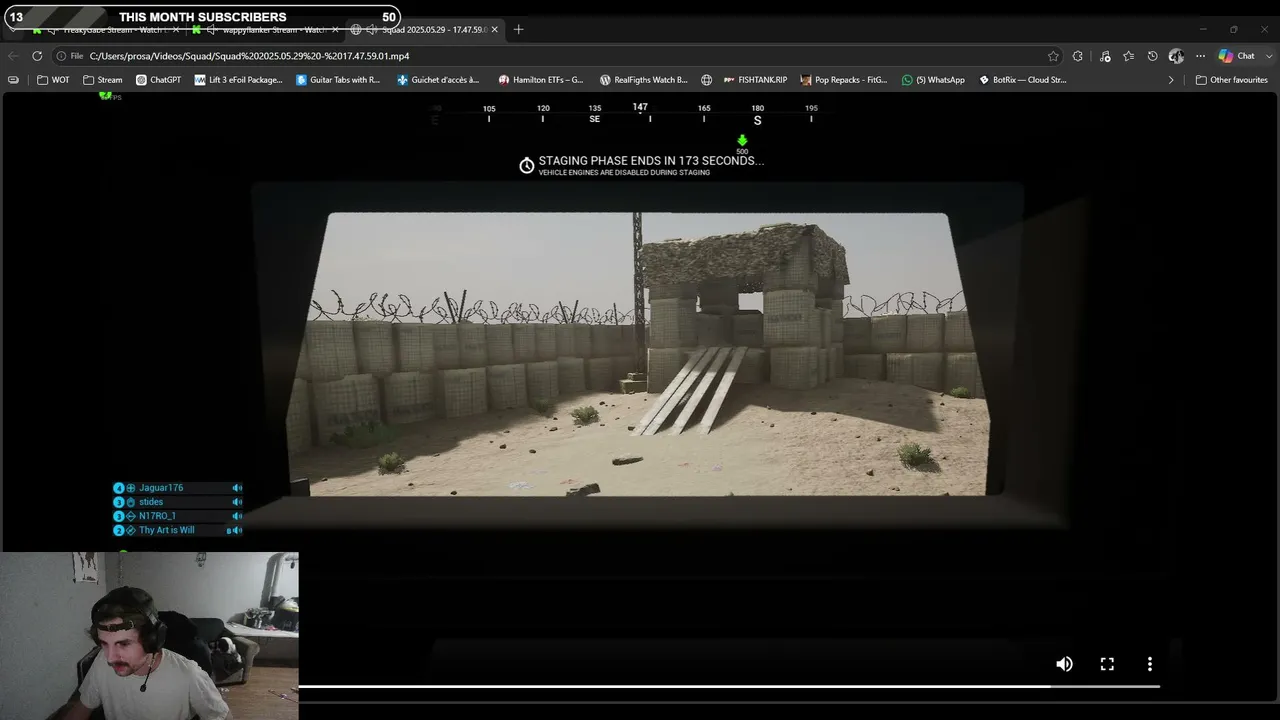Click the player name N17RO_1

(157, 516)
